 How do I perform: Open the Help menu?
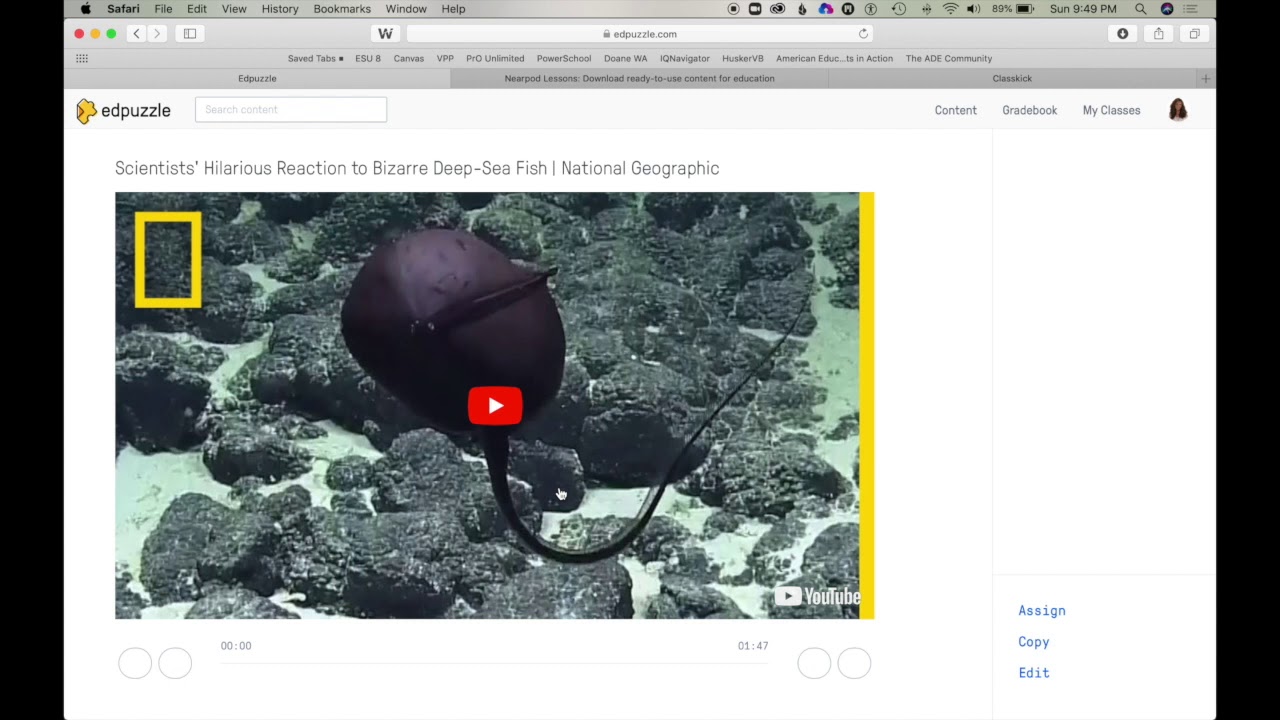453,9
